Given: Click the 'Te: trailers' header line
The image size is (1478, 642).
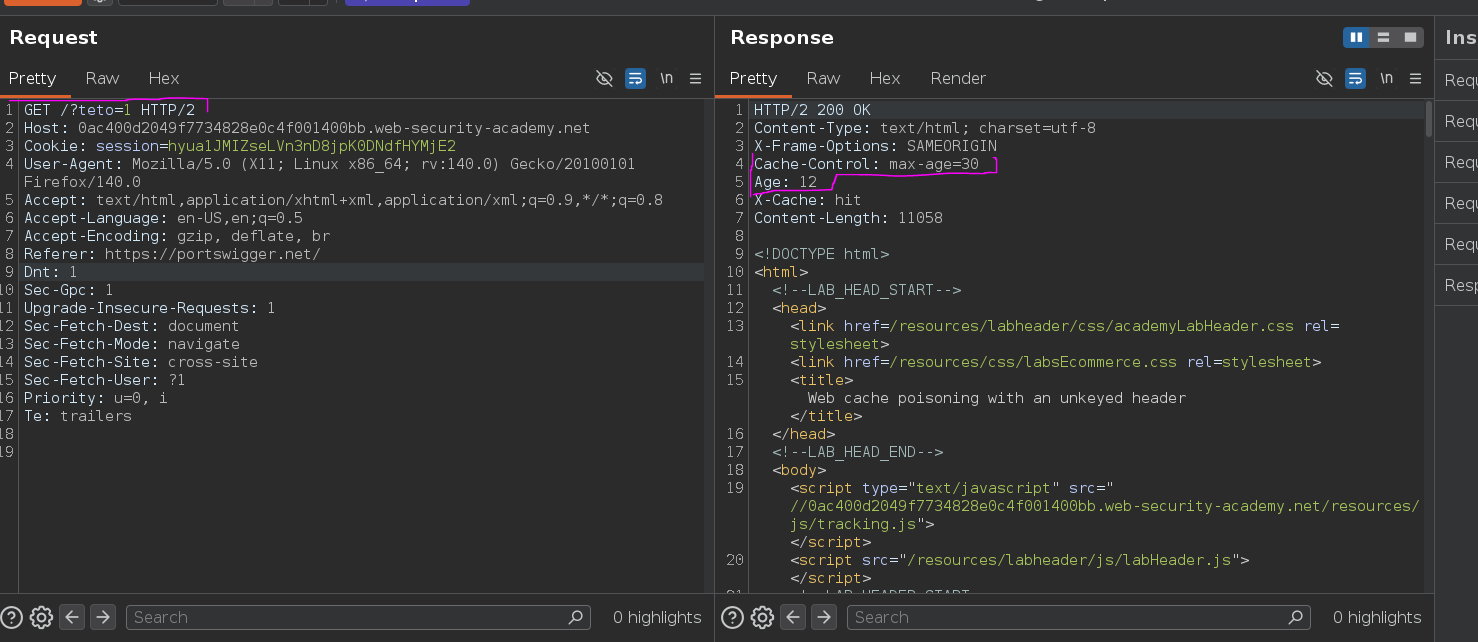Looking at the screenshot, I should pyautogui.click(x=77, y=416).
